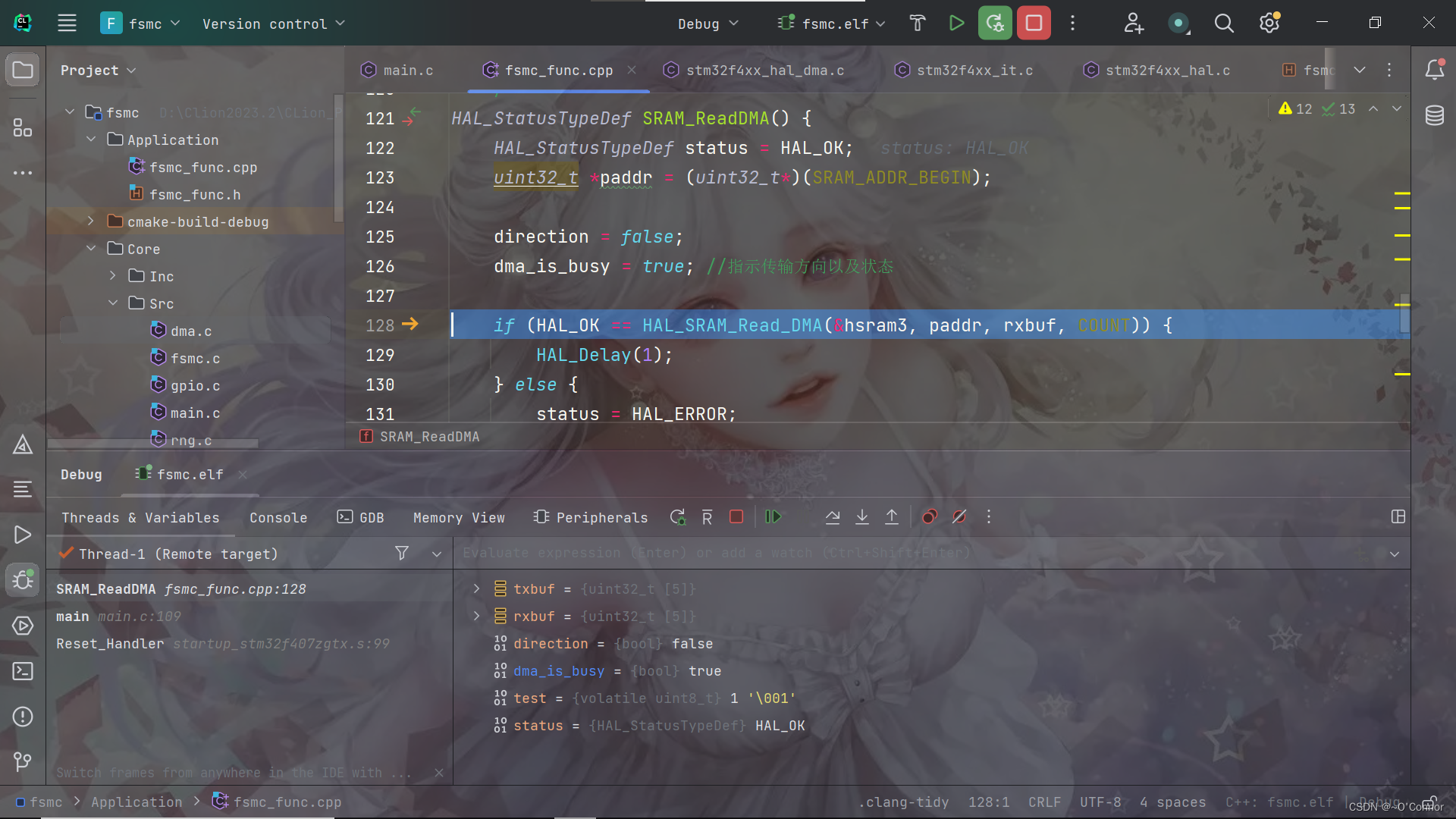The height and width of the screenshot is (819, 1456).
Task: Click the Version control menu
Action: [x=273, y=24]
